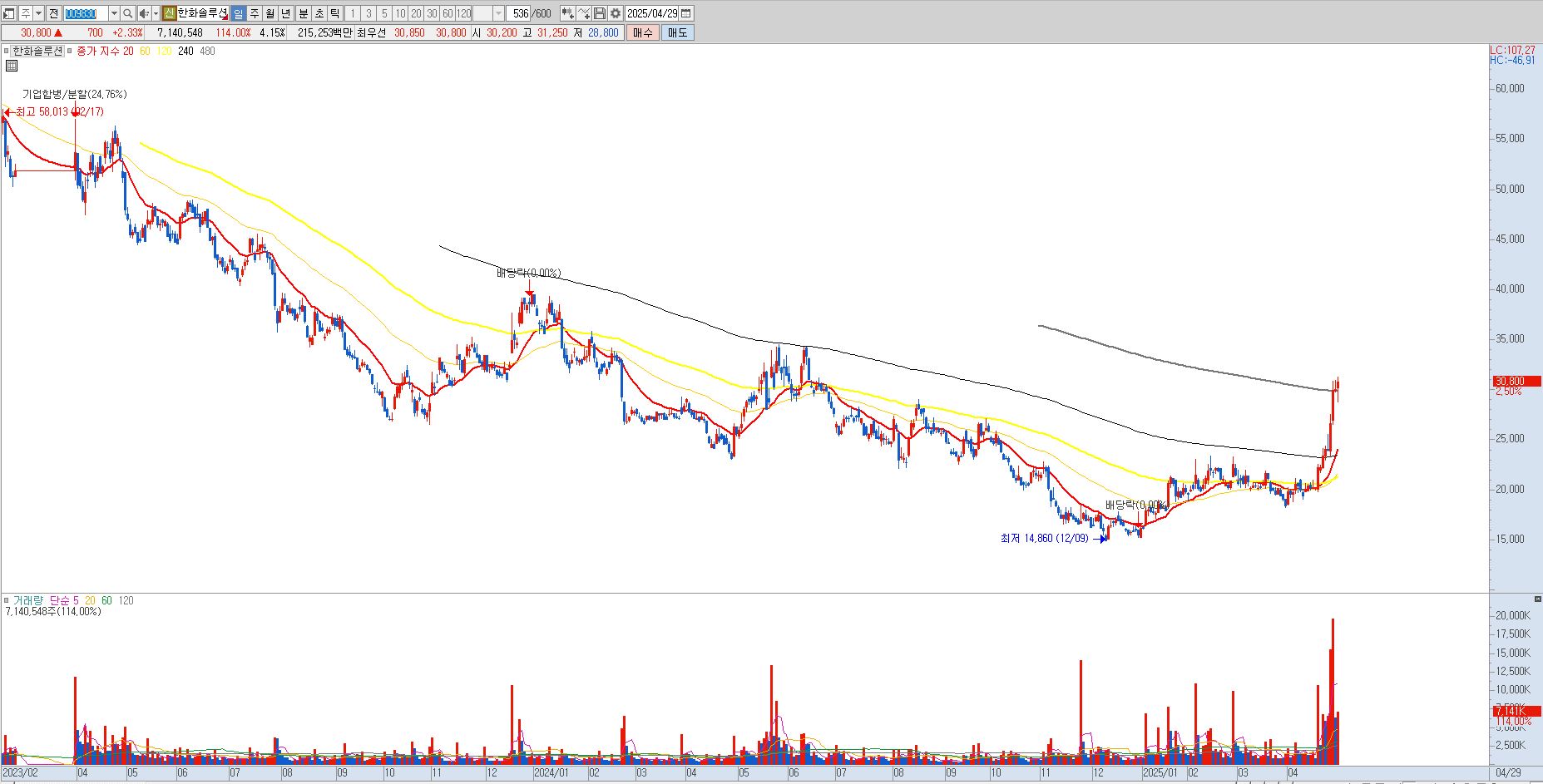Click the 매수 buy button
This screenshot has width=1543, height=784.
(x=643, y=32)
